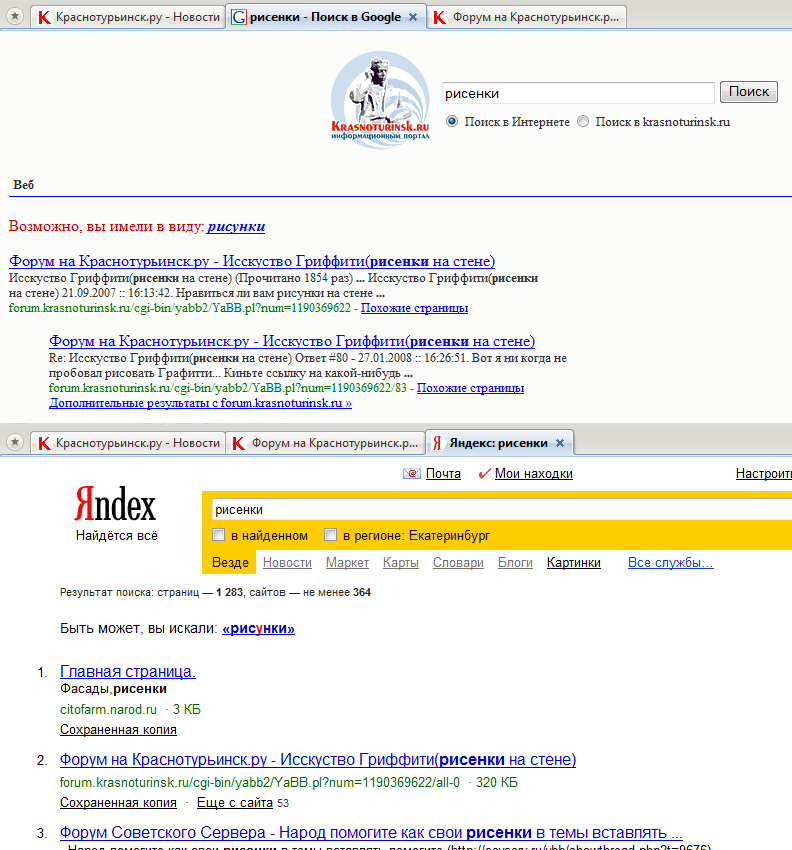The image size is (792, 850).
Task: Open Сохраненная копия under citofarm.narod.ru
Action: tap(118, 730)
